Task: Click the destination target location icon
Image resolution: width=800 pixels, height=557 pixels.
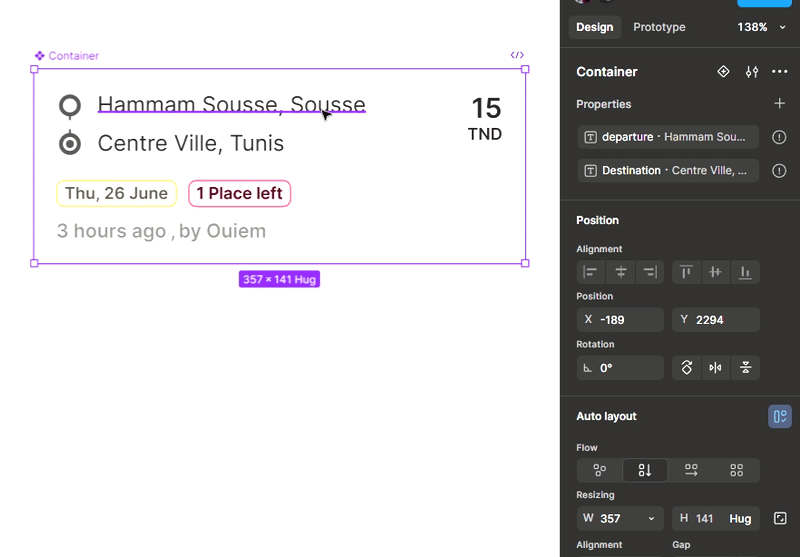Action: [70, 143]
